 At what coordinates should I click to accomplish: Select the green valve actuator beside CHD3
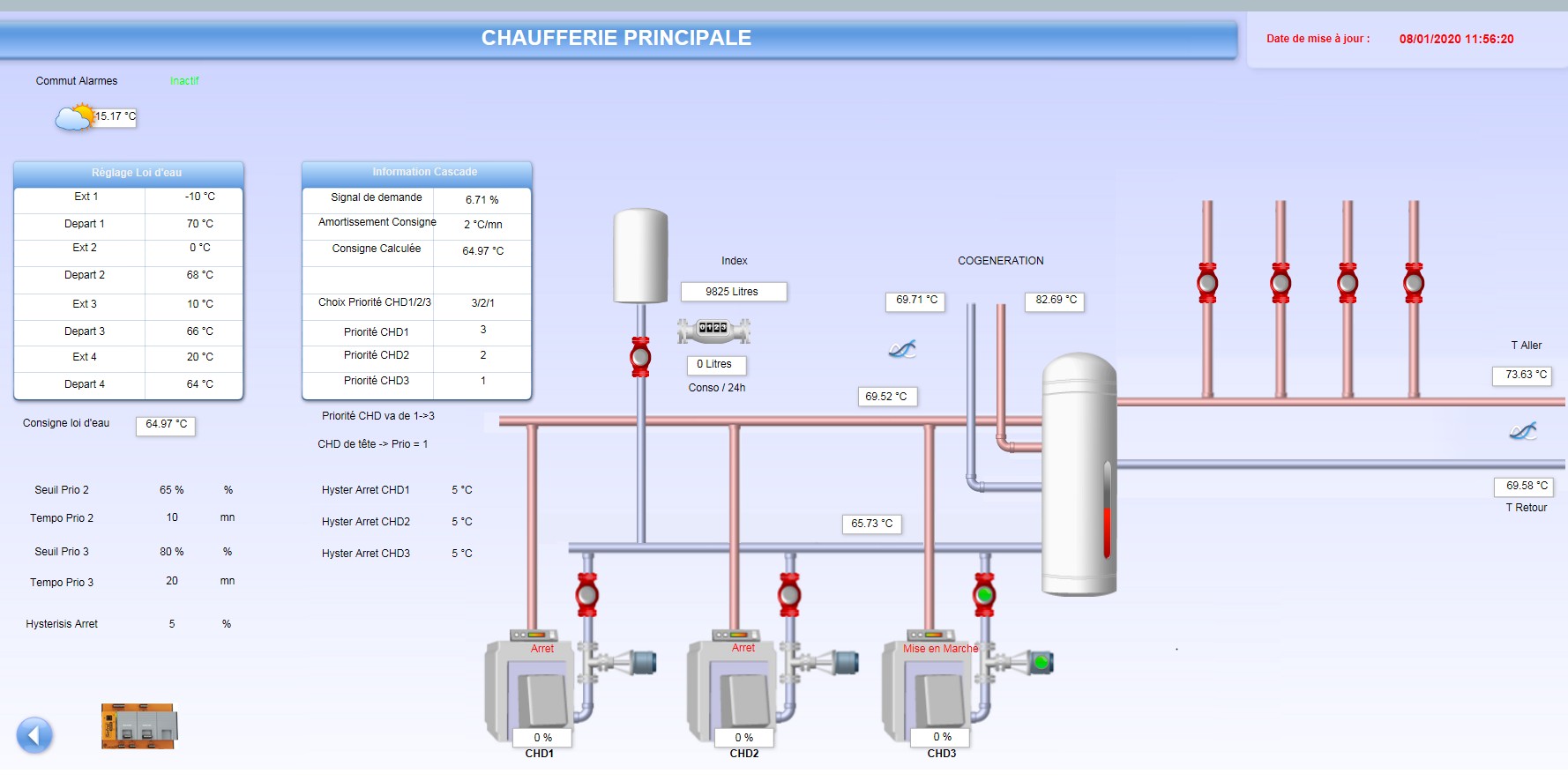(x=1041, y=662)
